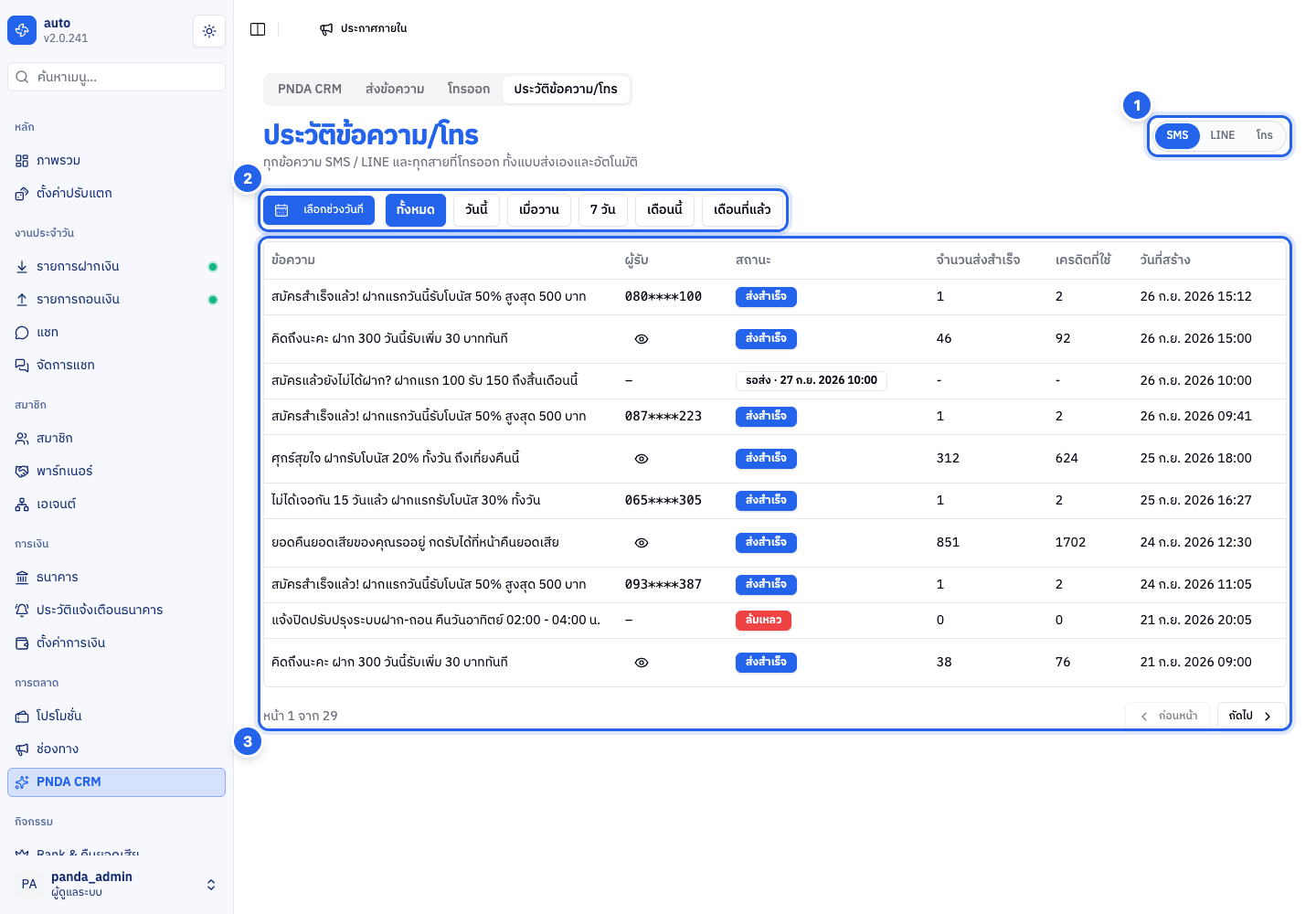Screen dimensions: 1316x914
Task: Switch to the ส่งข้อความ tab
Action: tap(395, 90)
